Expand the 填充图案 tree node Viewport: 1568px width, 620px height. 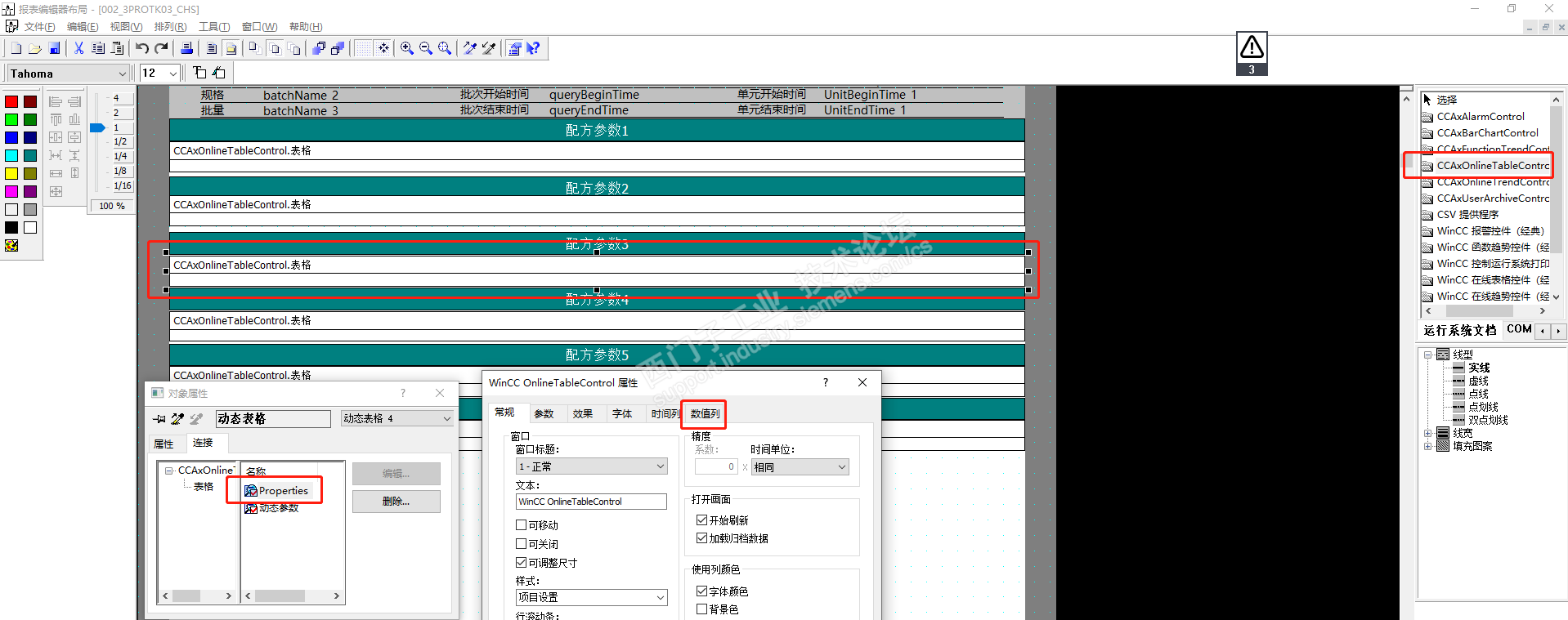pyautogui.click(x=1427, y=446)
